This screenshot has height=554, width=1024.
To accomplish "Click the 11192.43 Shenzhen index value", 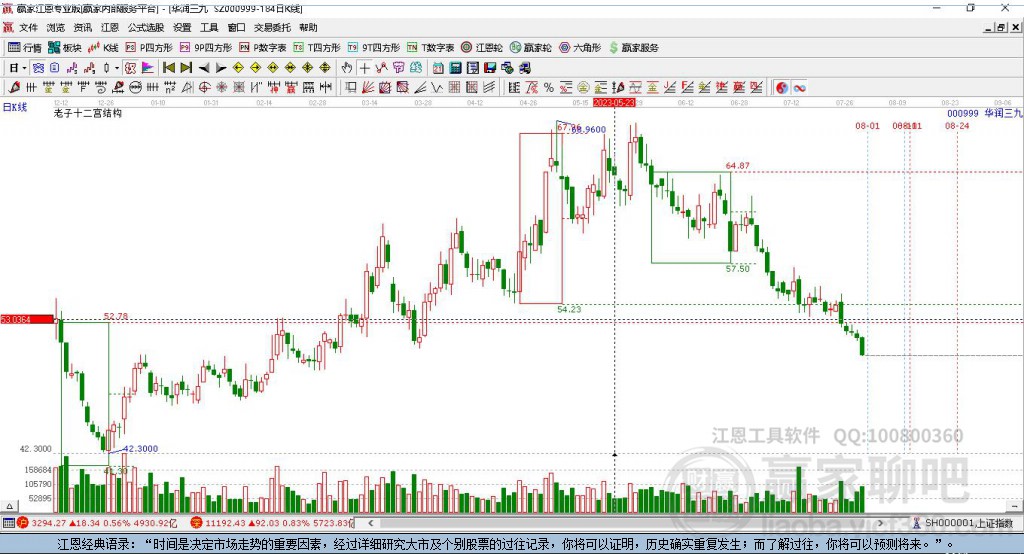I will (226, 523).
